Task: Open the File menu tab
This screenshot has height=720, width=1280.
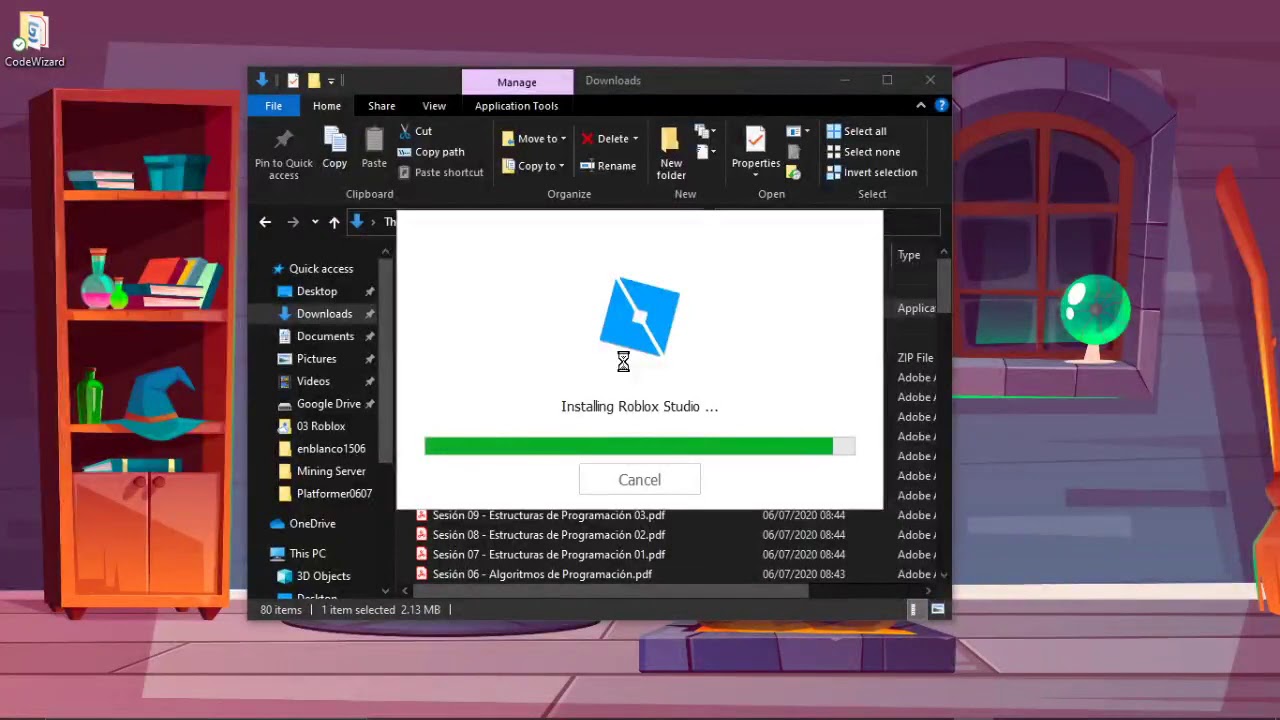Action: point(273,106)
